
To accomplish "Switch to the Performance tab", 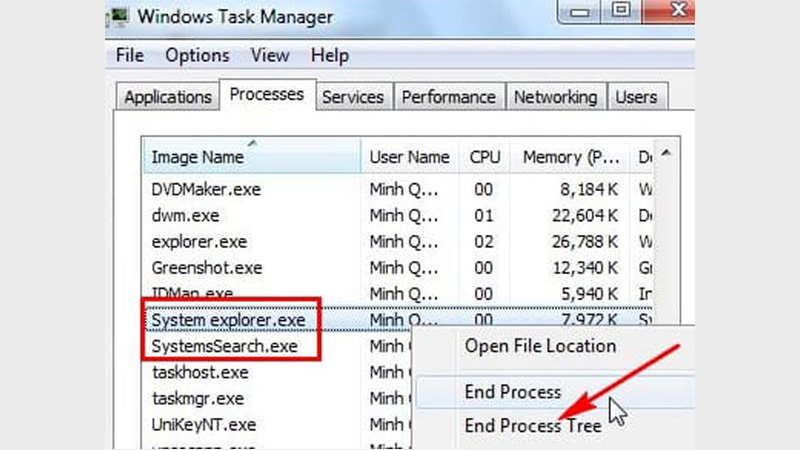I will click(x=448, y=97).
